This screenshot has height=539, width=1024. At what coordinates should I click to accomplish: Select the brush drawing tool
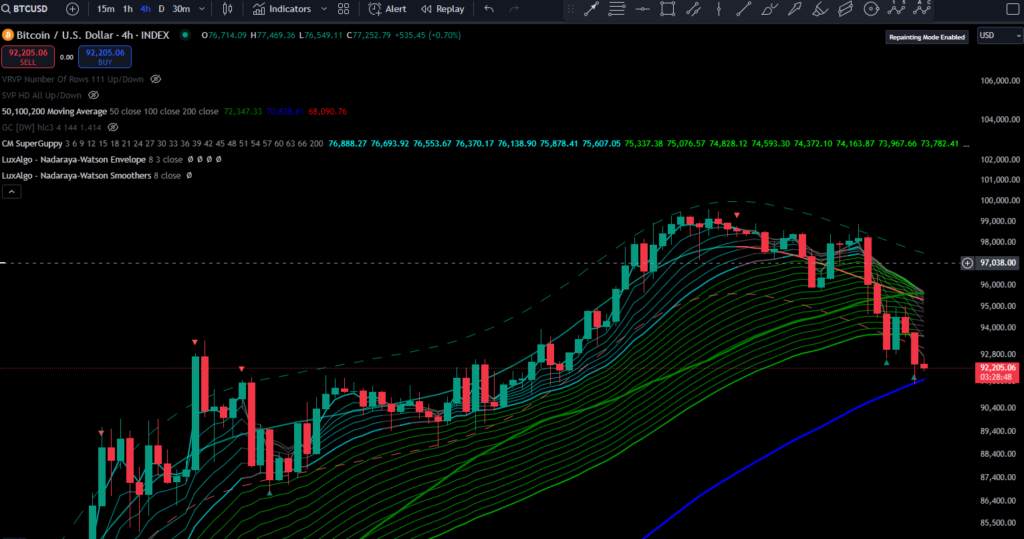click(769, 9)
